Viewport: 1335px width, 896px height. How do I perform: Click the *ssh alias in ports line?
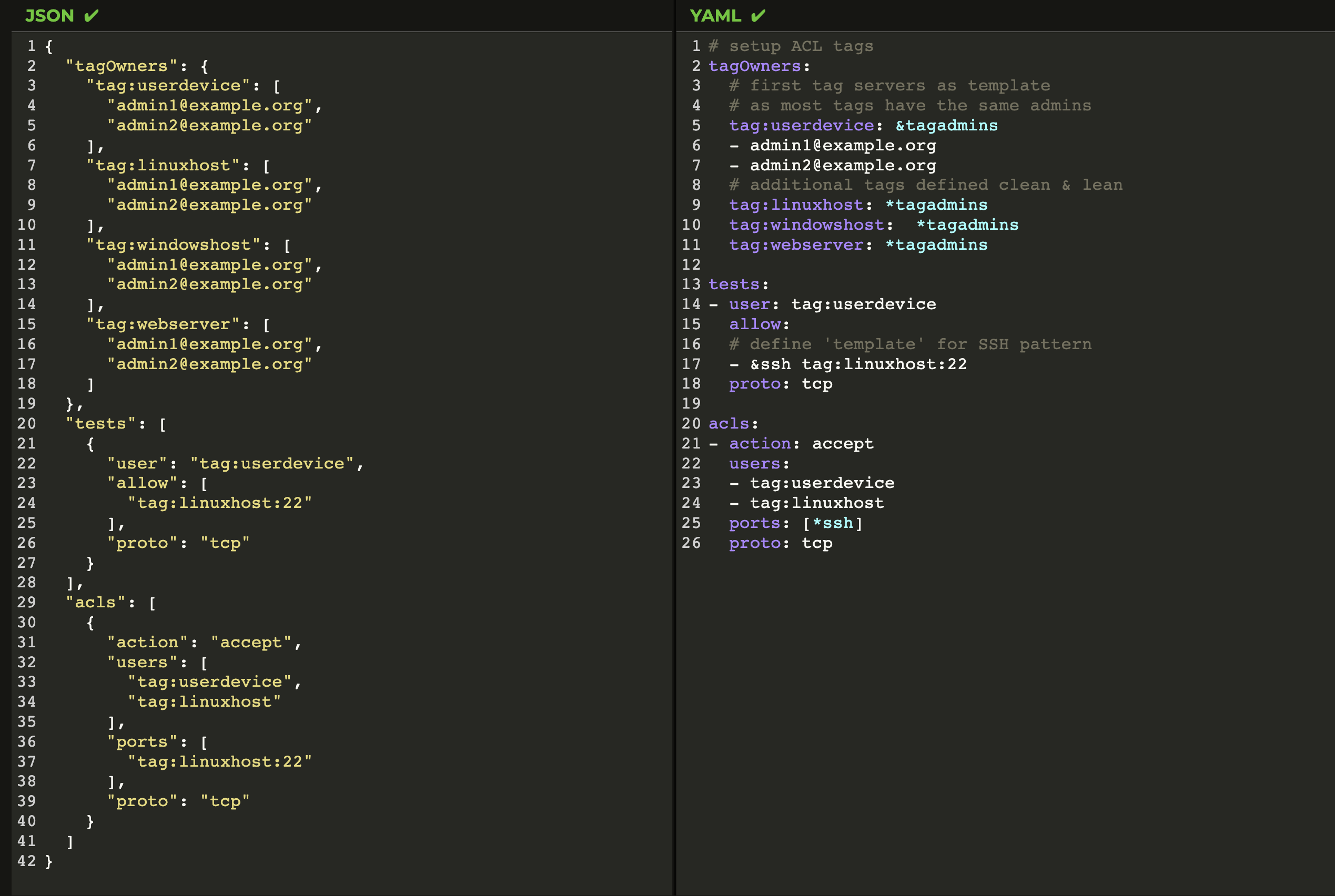pos(832,523)
